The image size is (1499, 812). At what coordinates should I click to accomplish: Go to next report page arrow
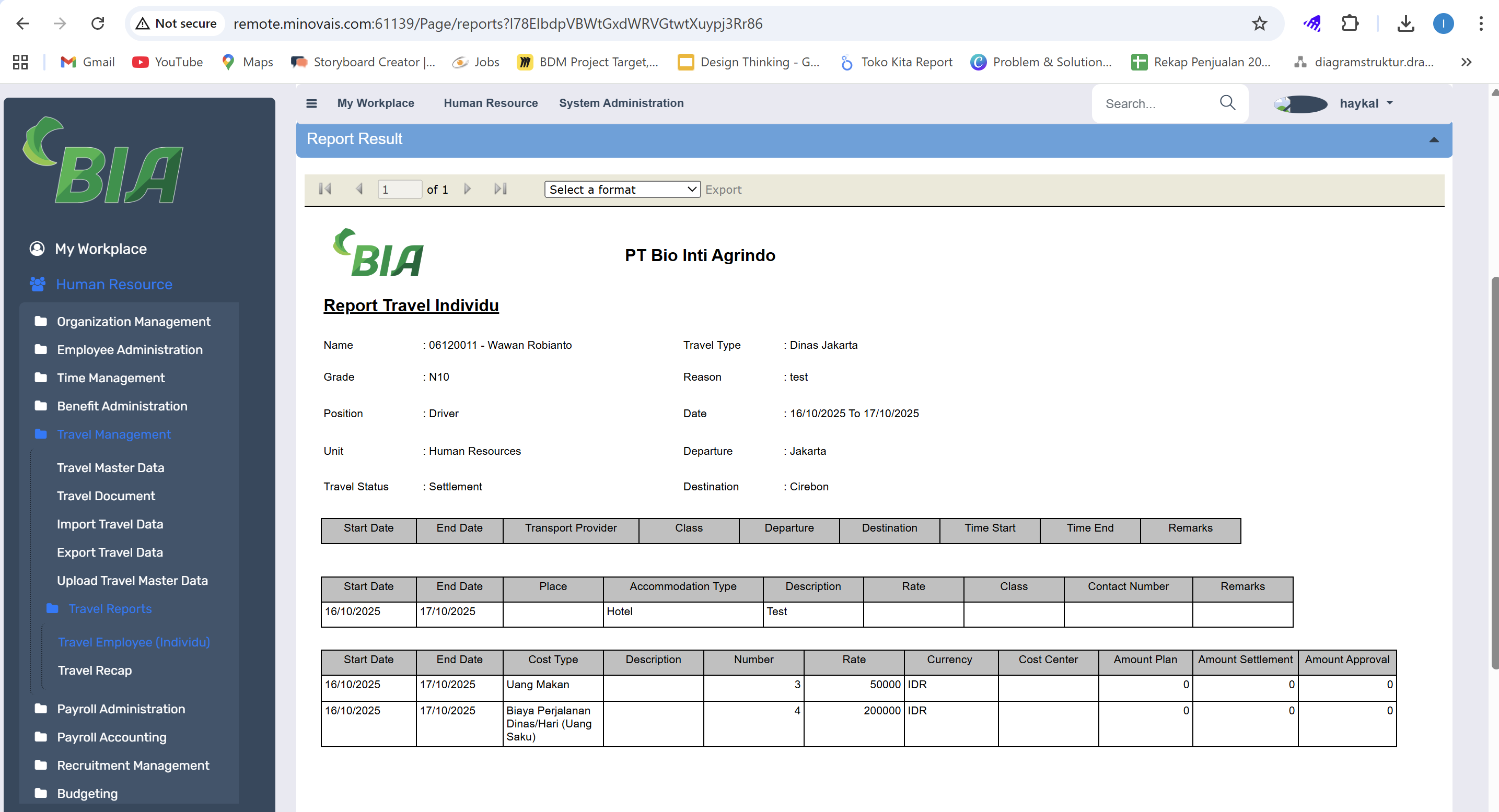click(x=467, y=189)
